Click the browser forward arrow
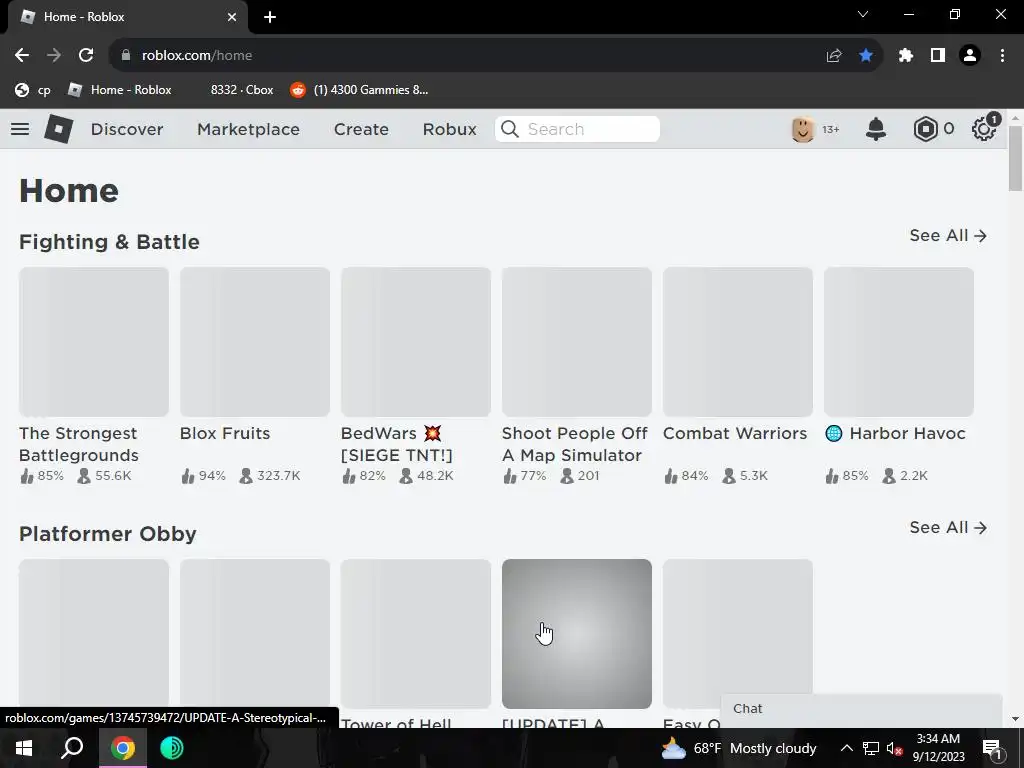The height and width of the screenshot is (768, 1024). point(54,56)
